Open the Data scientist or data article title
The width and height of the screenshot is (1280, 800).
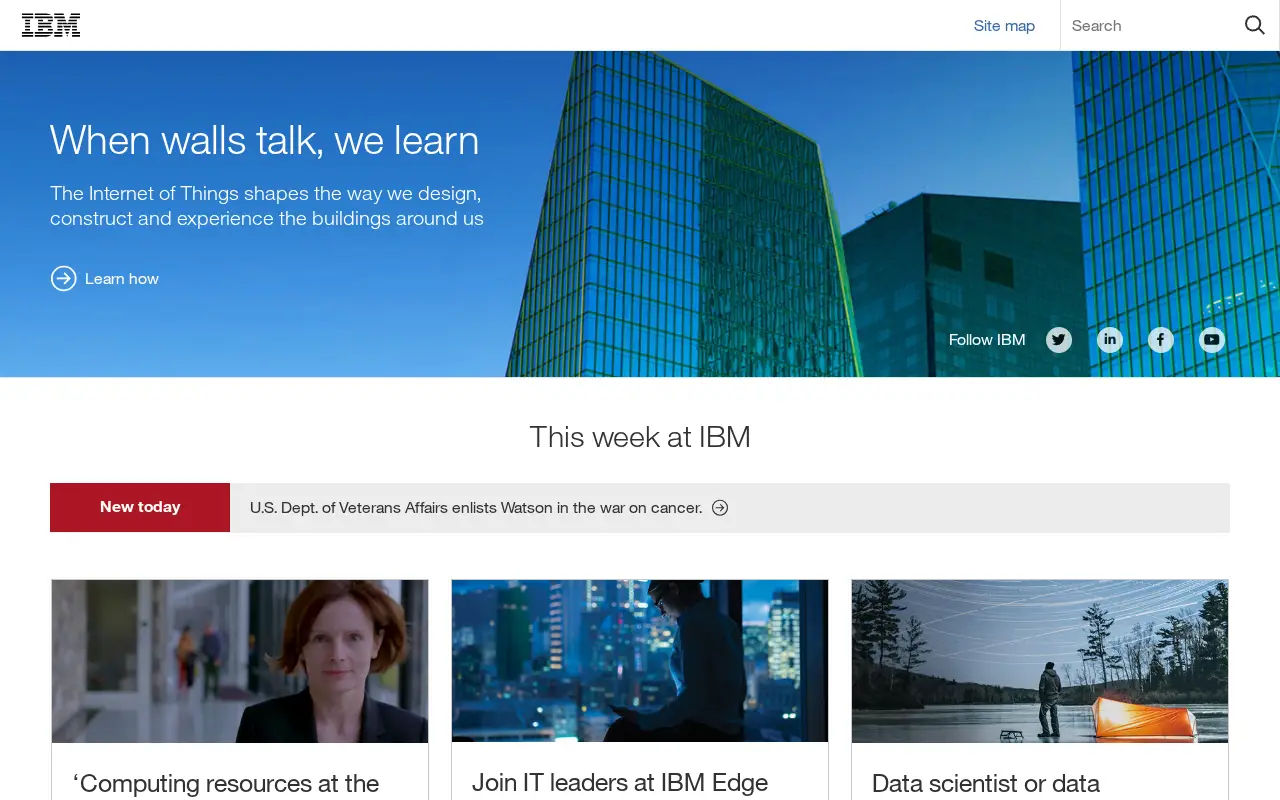pos(986,783)
